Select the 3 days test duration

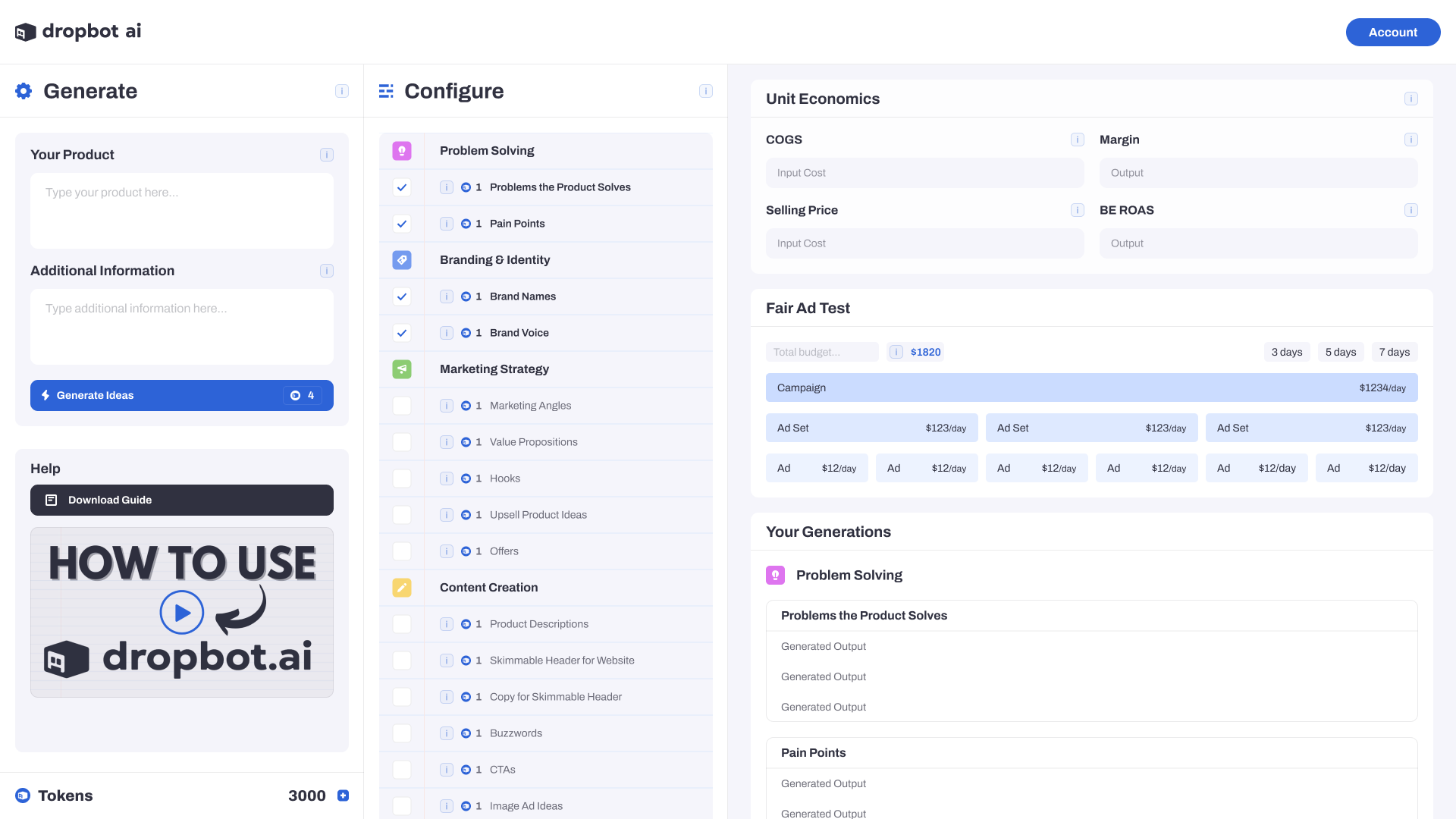pyautogui.click(x=1286, y=352)
